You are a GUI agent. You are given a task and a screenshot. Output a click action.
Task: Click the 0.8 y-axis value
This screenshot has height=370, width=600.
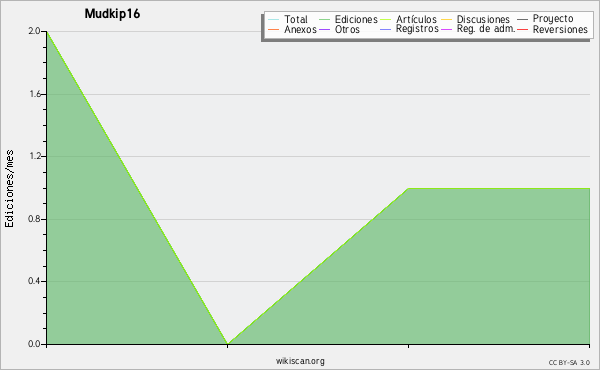point(34,219)
